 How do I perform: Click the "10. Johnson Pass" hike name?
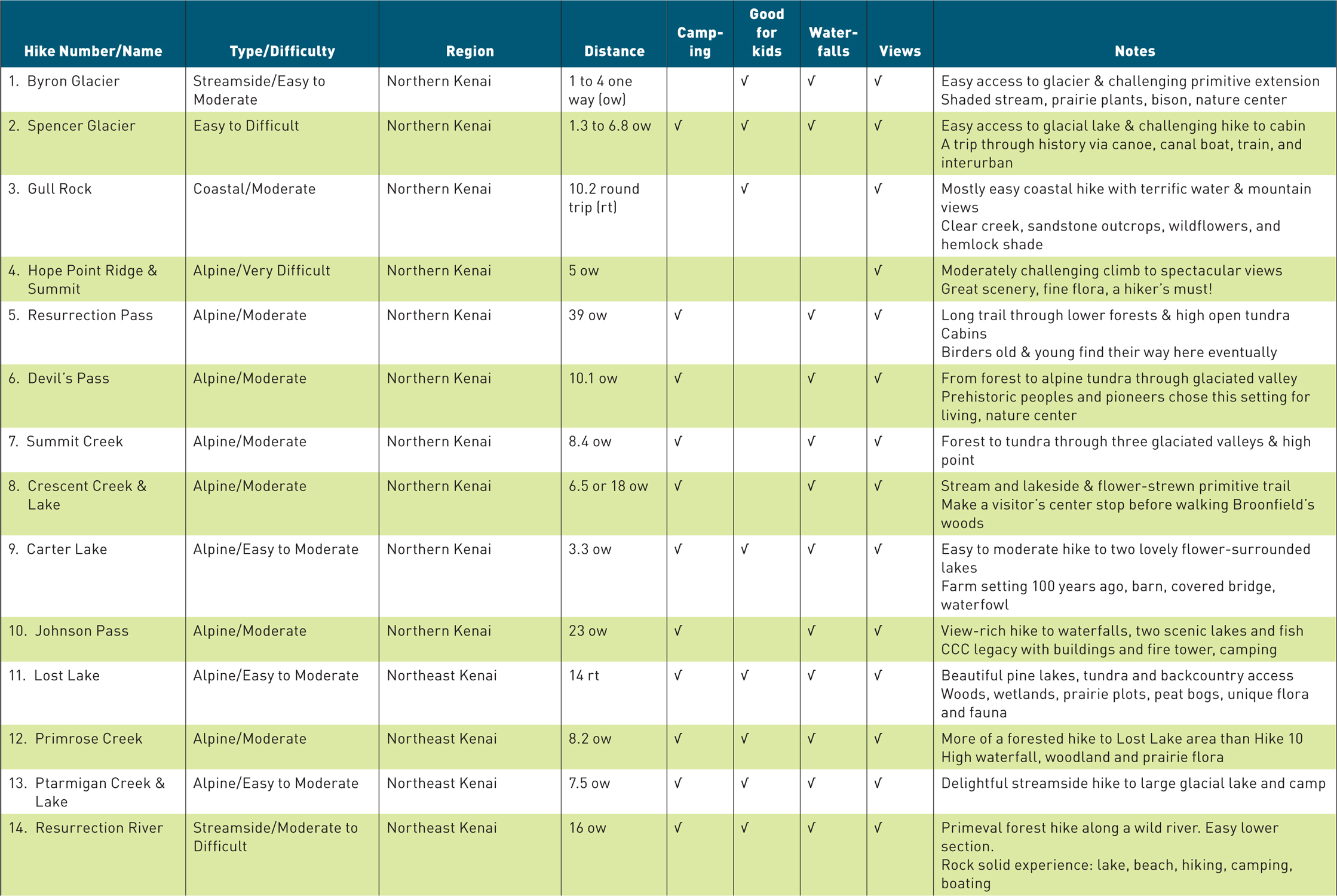[x=69, y=631]
